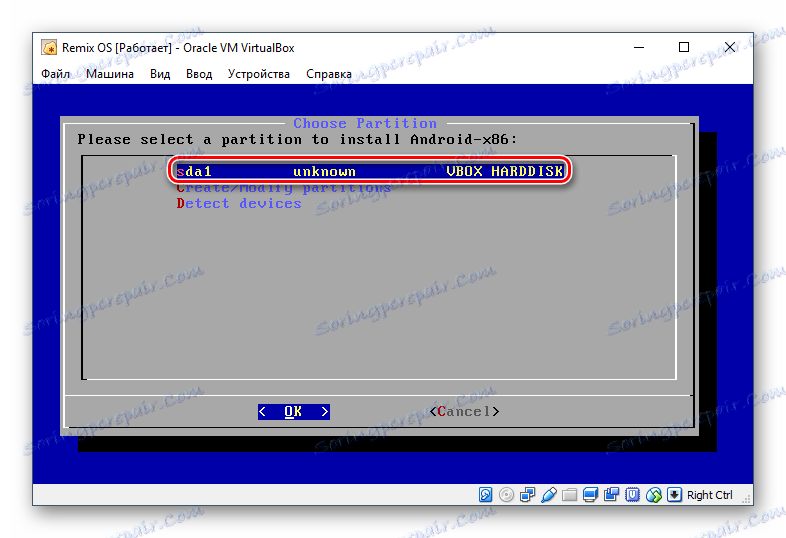Image resolution: width=786 pixels, height=538 pixels.
Task: Open the Файл menu
Action: pos(56,74)
